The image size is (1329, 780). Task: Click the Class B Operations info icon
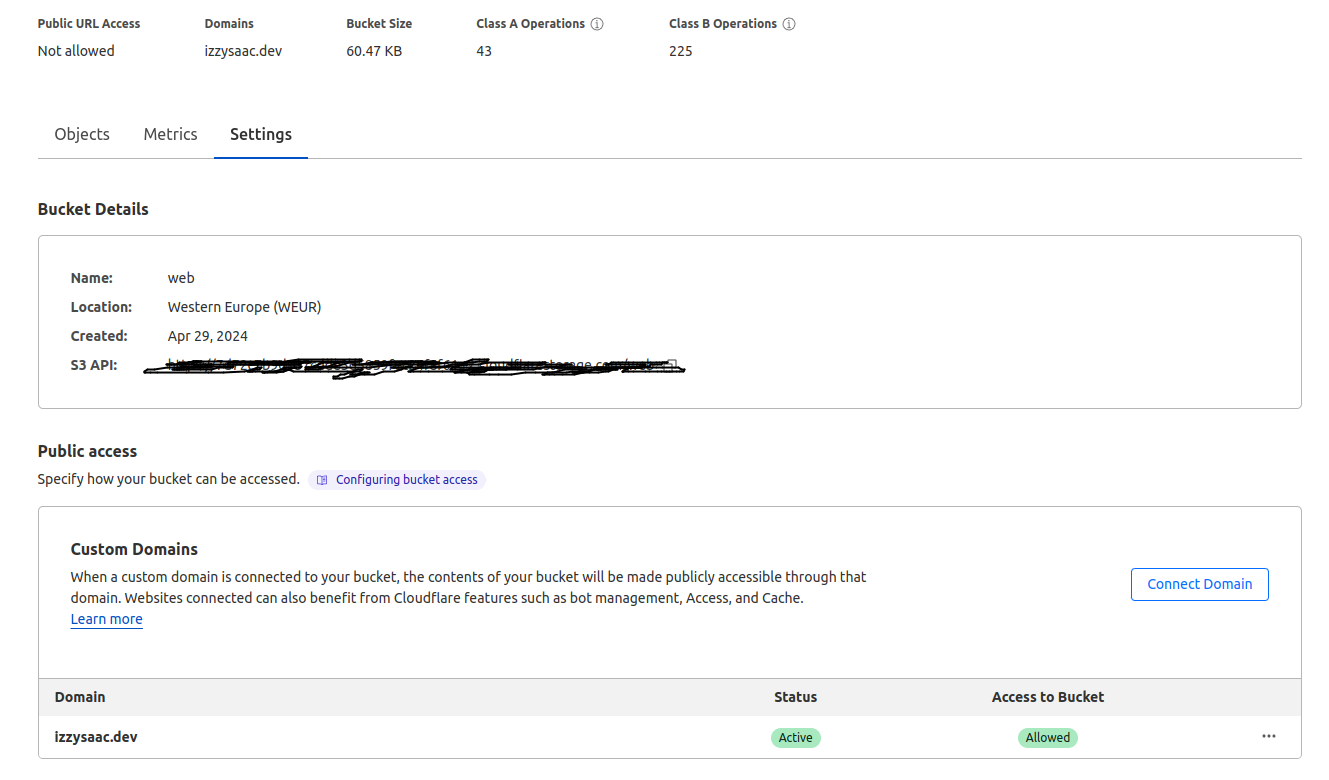click(x=790, y=23)
